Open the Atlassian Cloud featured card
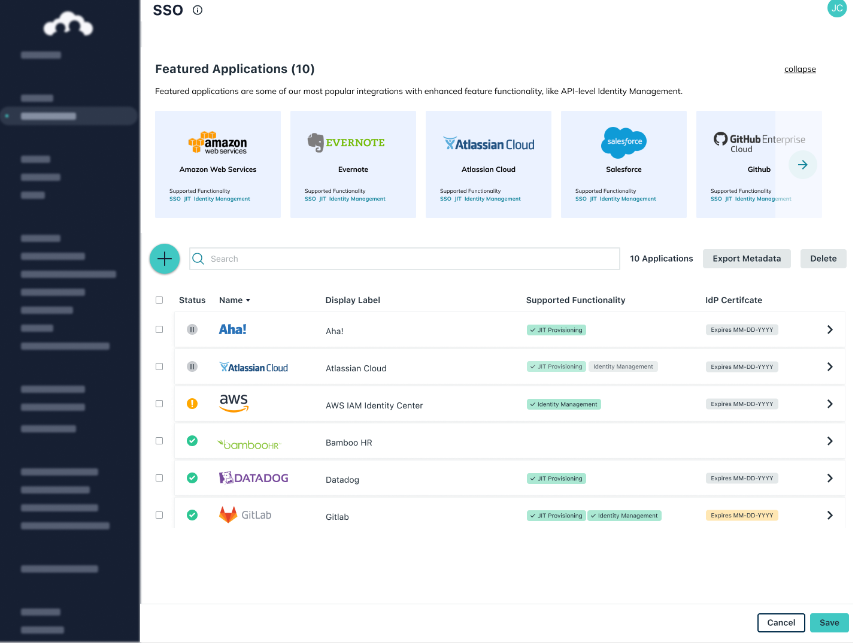Image resolution: width=853 pixels, height=643 pixels. click(x=489, y=164)
